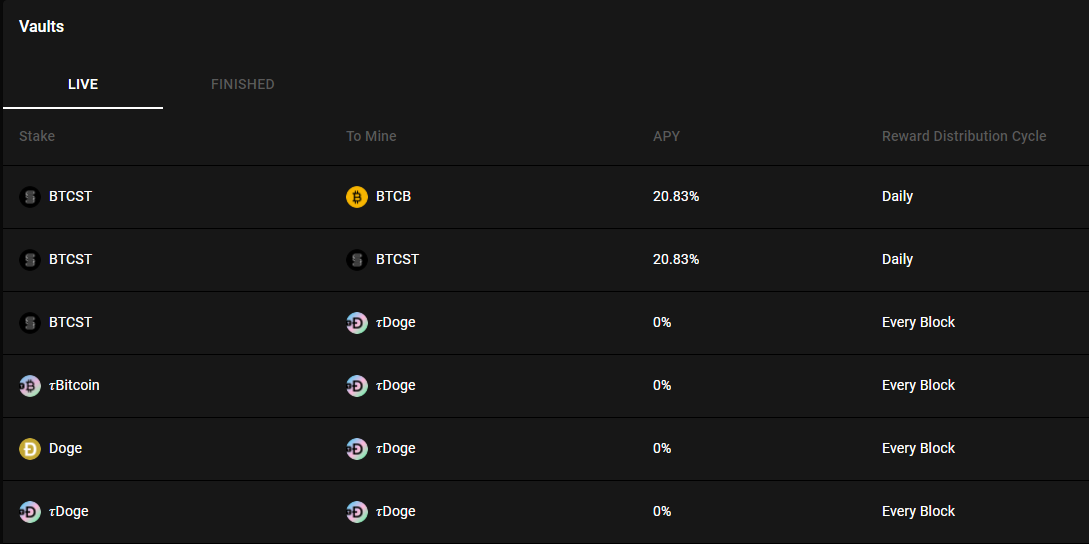
Task: Click Every Block in the Doge row
Action: pyautogui.click(x=918, y=448)
